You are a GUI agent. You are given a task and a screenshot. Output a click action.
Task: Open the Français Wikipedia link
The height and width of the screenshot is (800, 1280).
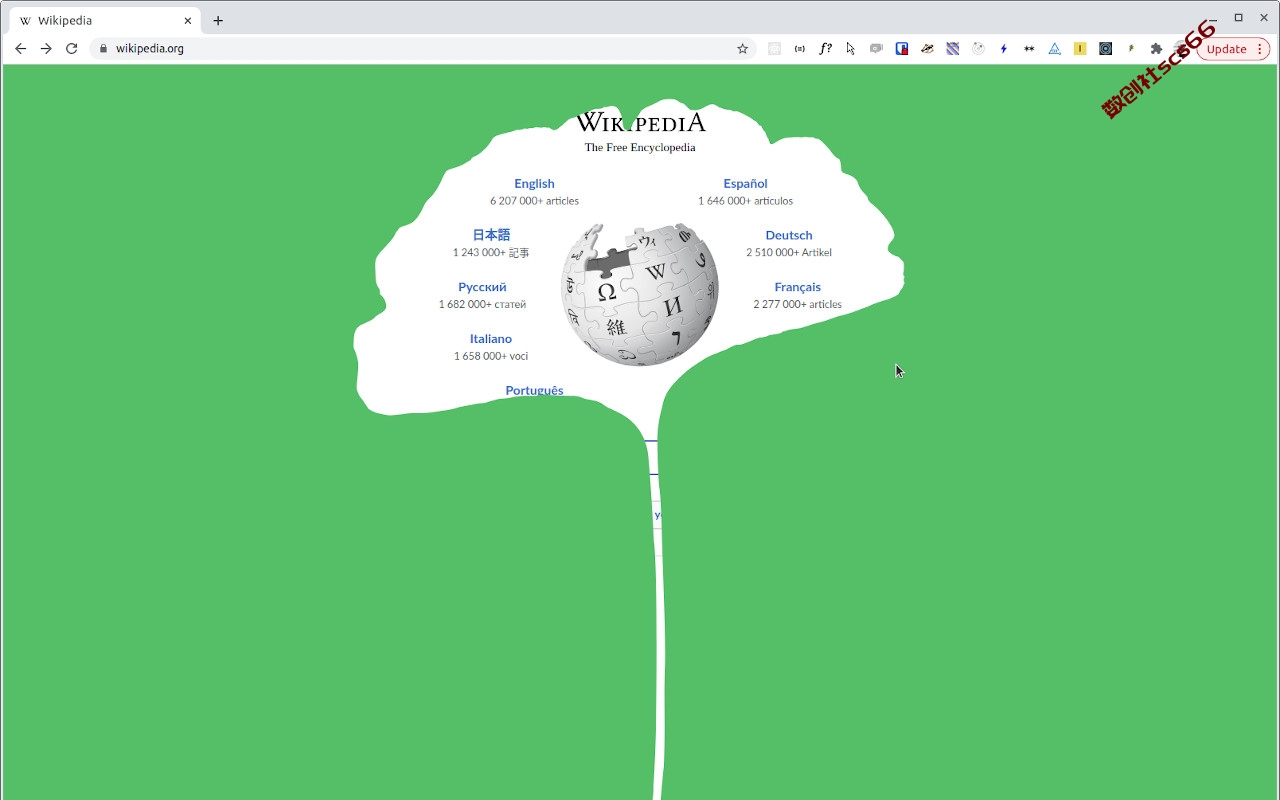click(797, 287)
